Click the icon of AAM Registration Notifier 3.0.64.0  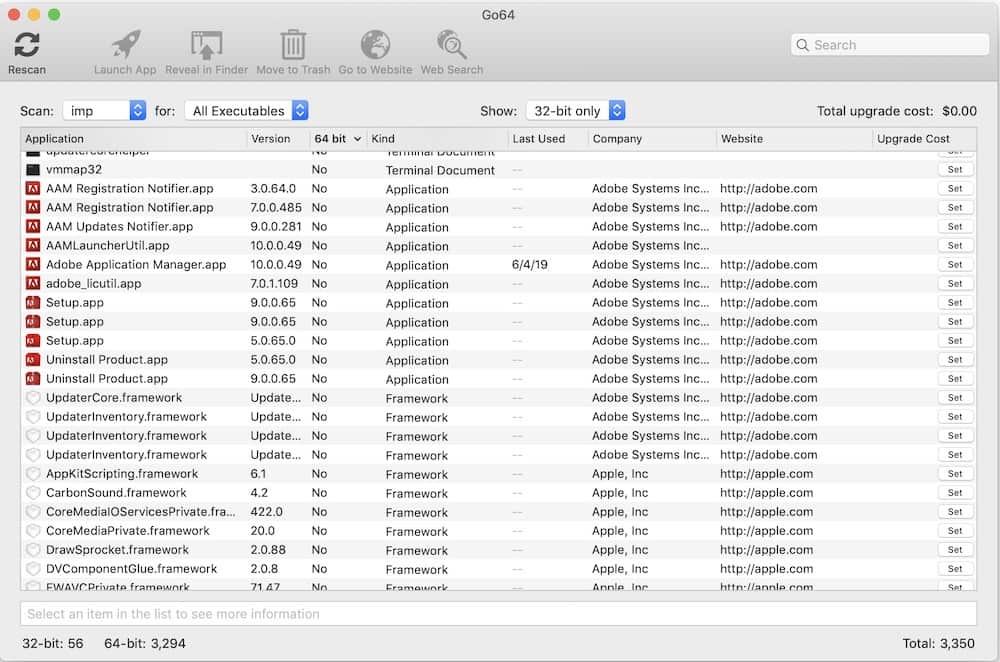tap(33, 189)
